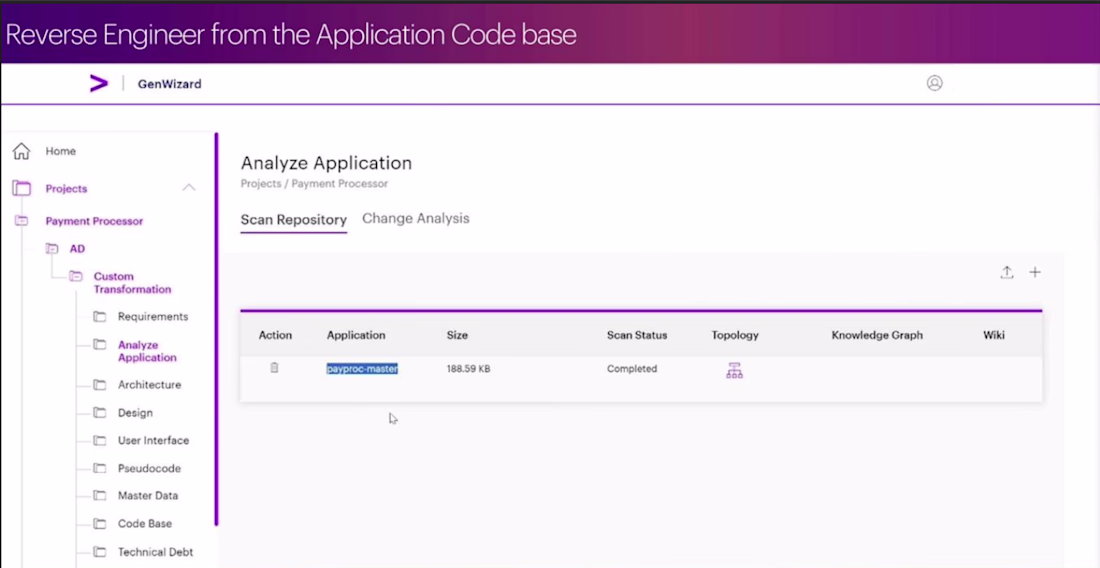Click the GenWizard title link

pyautogui.click(x=169, y=84)
